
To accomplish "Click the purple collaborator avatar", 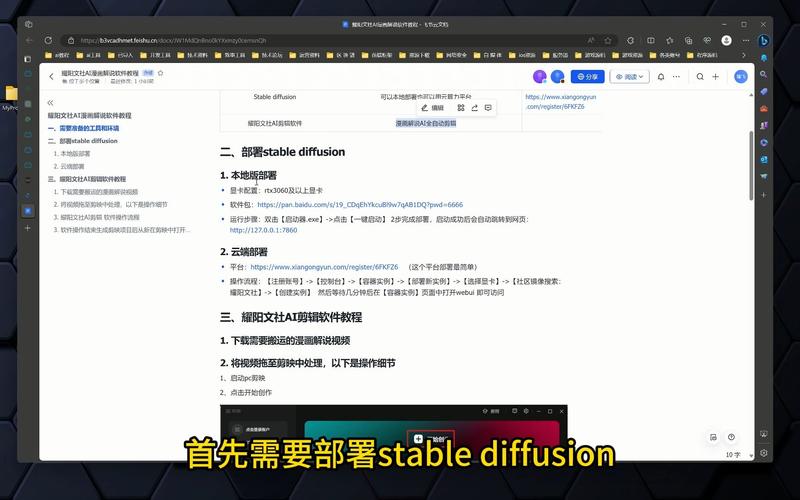I will point(539,77).
